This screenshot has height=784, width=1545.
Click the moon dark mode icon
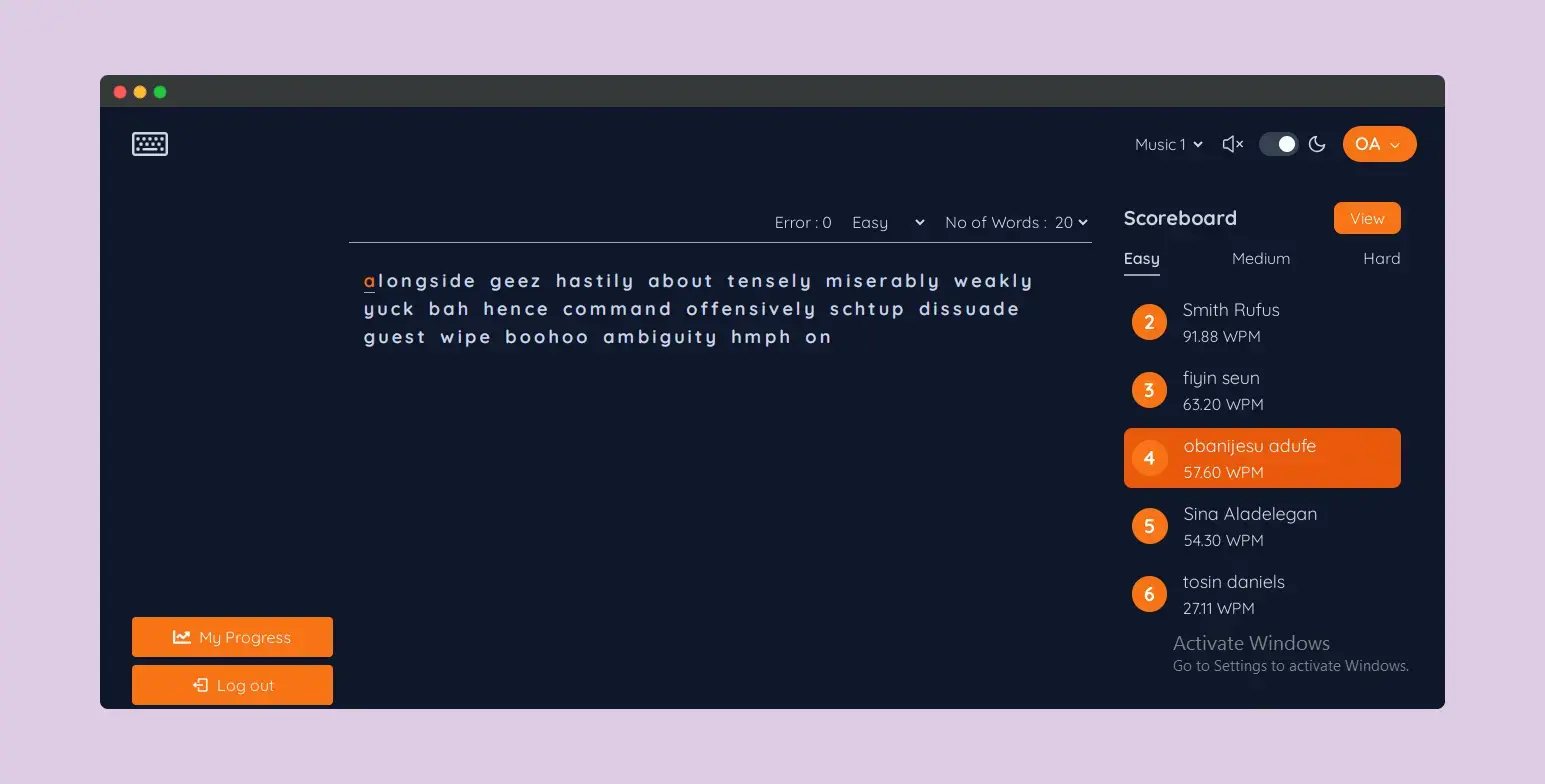1317,144
